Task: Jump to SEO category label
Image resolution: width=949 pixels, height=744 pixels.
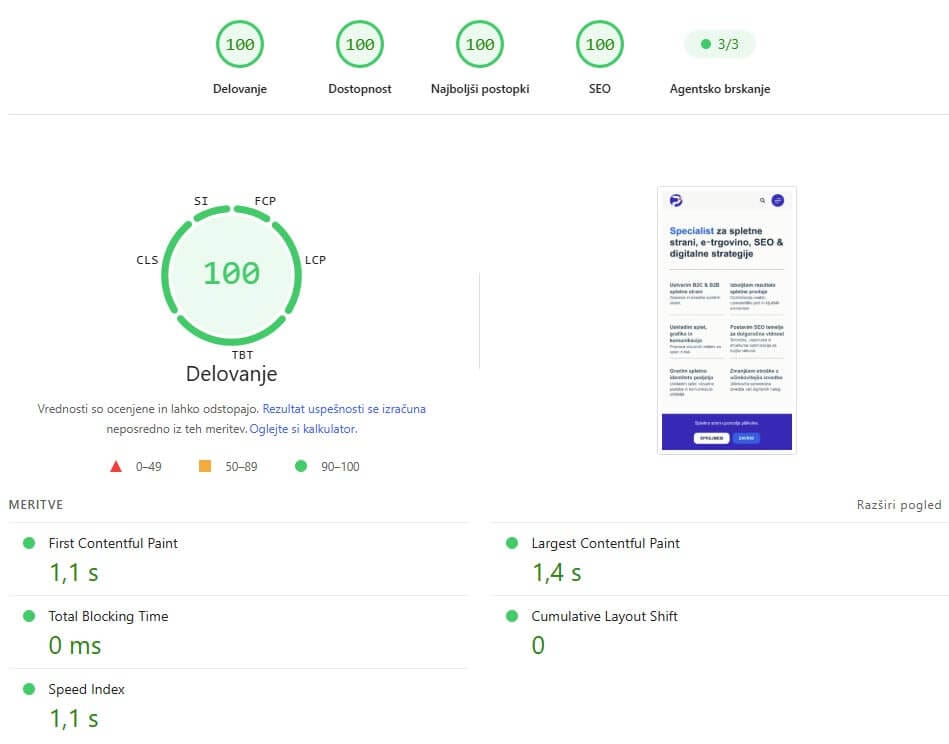Action: 599,89
